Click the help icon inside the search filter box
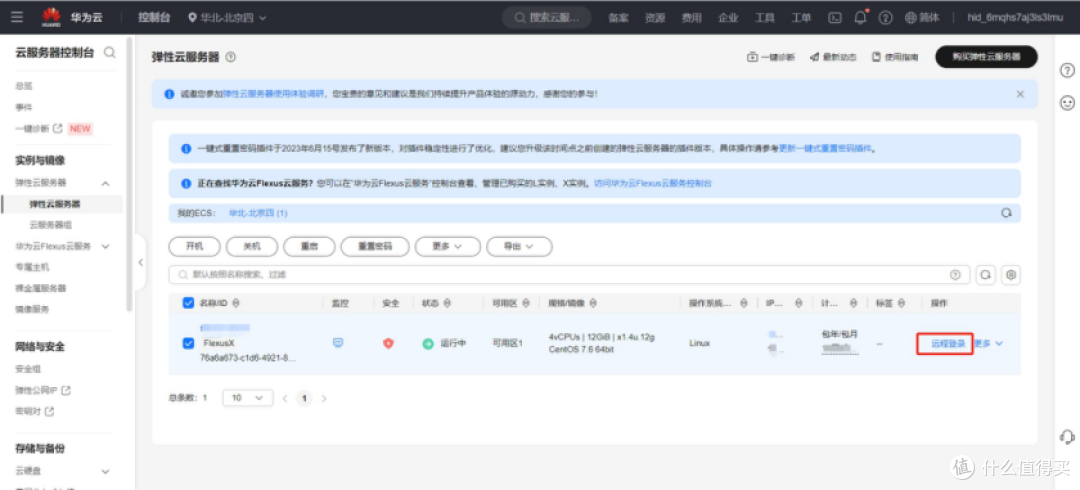Viewport: 1080px width, 490px height. point(955,274)
